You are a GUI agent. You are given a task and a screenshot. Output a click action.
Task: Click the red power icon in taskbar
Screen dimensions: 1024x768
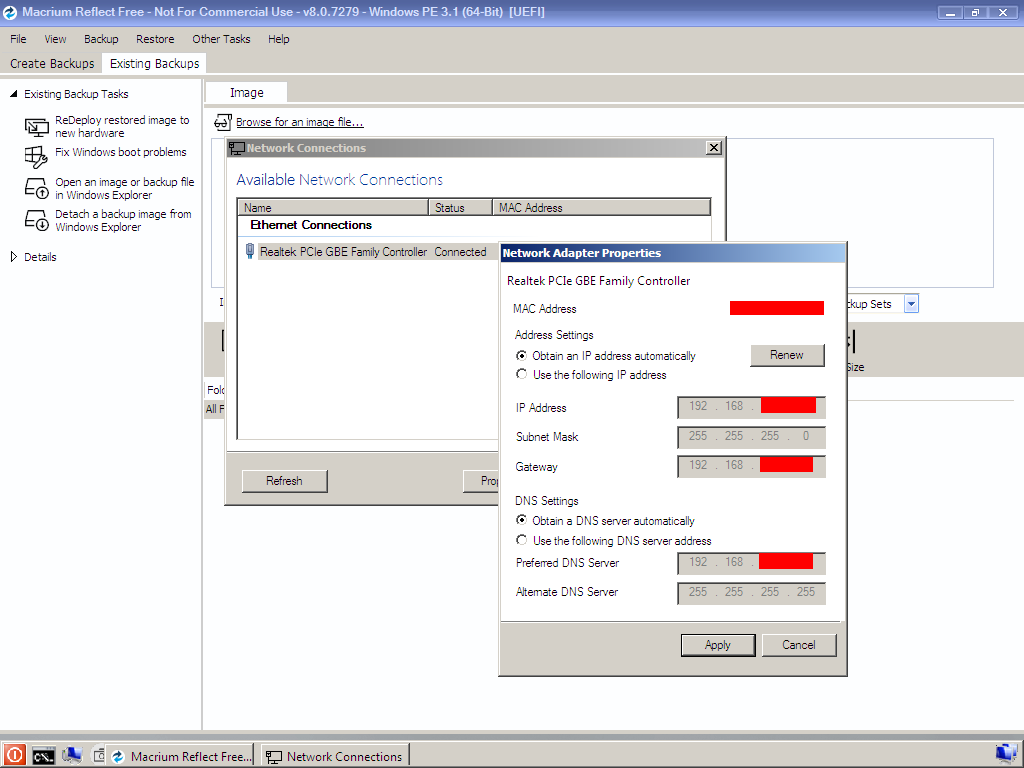pyautogui.click(x=14, y=755)
